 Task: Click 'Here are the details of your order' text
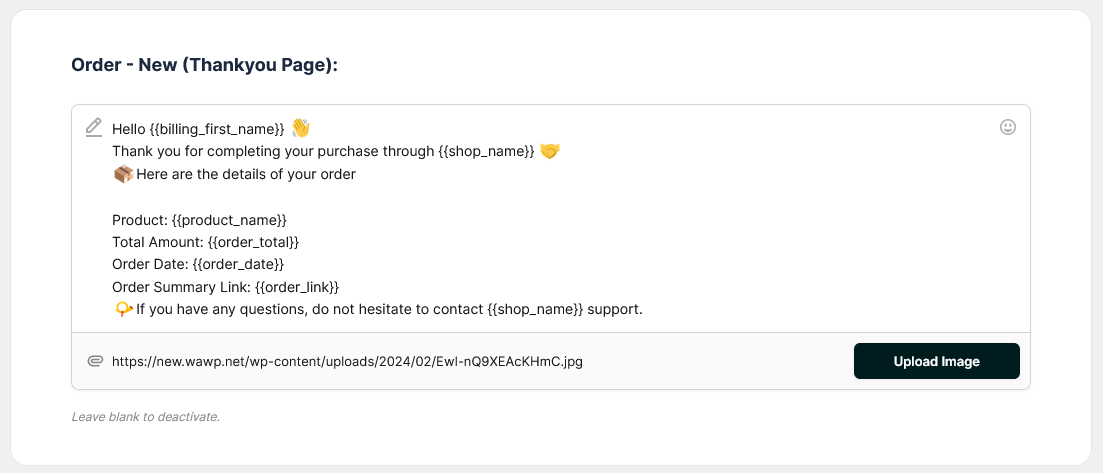[x=246, y=174]
